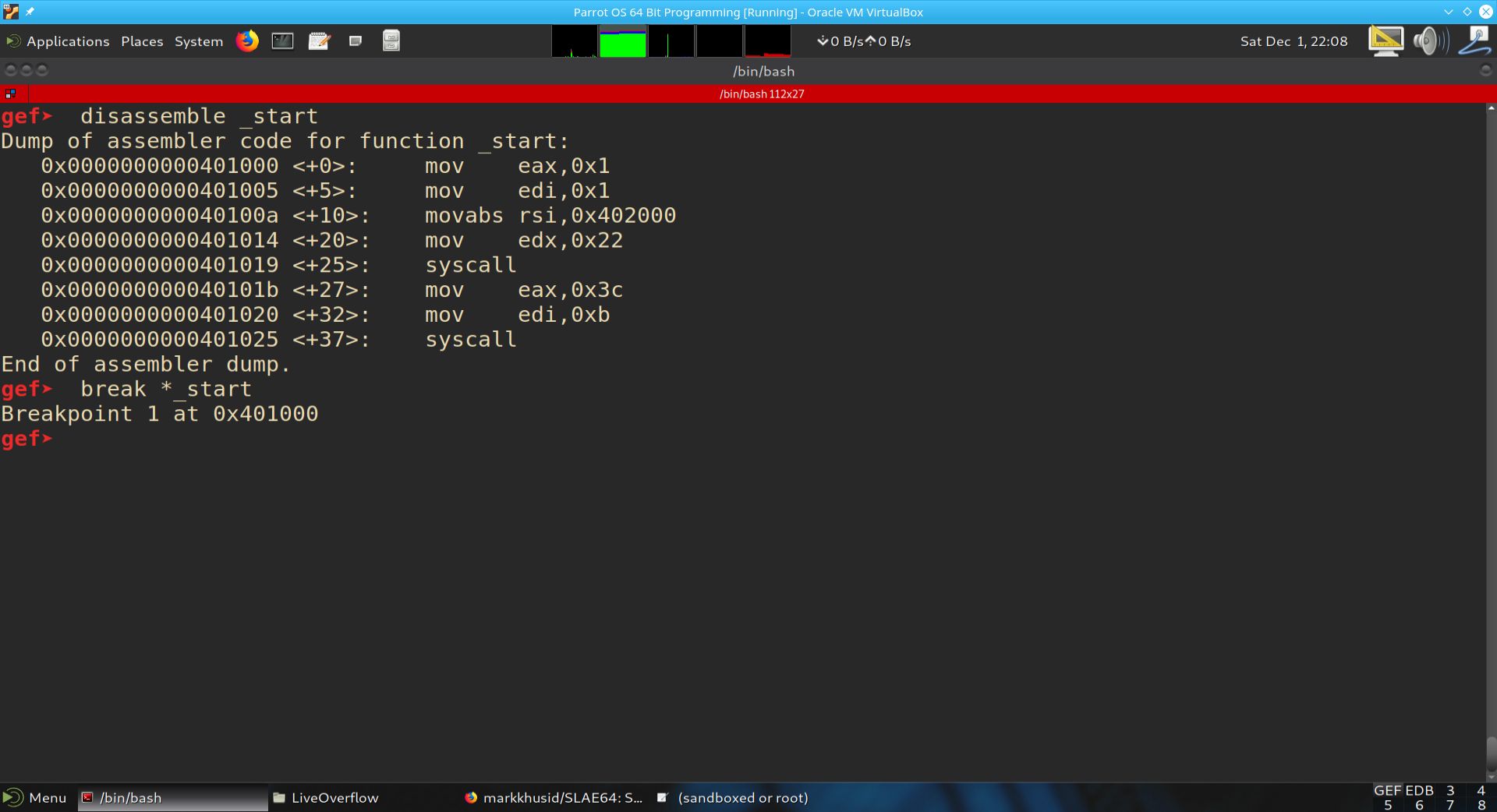Image resolution: width=1497 pixels, height=812 pixels.
Task: Click the small window launcher icon in panel
Action: (x=356, y=41)
